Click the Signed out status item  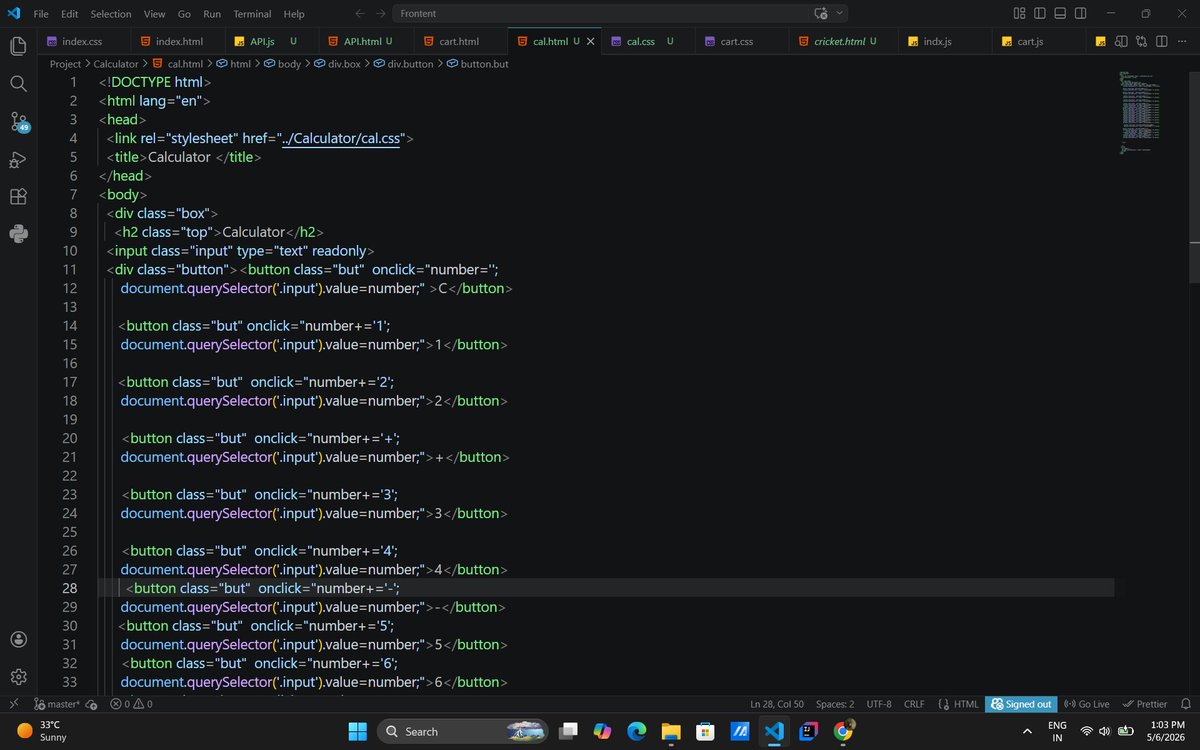coord(1021,704)
